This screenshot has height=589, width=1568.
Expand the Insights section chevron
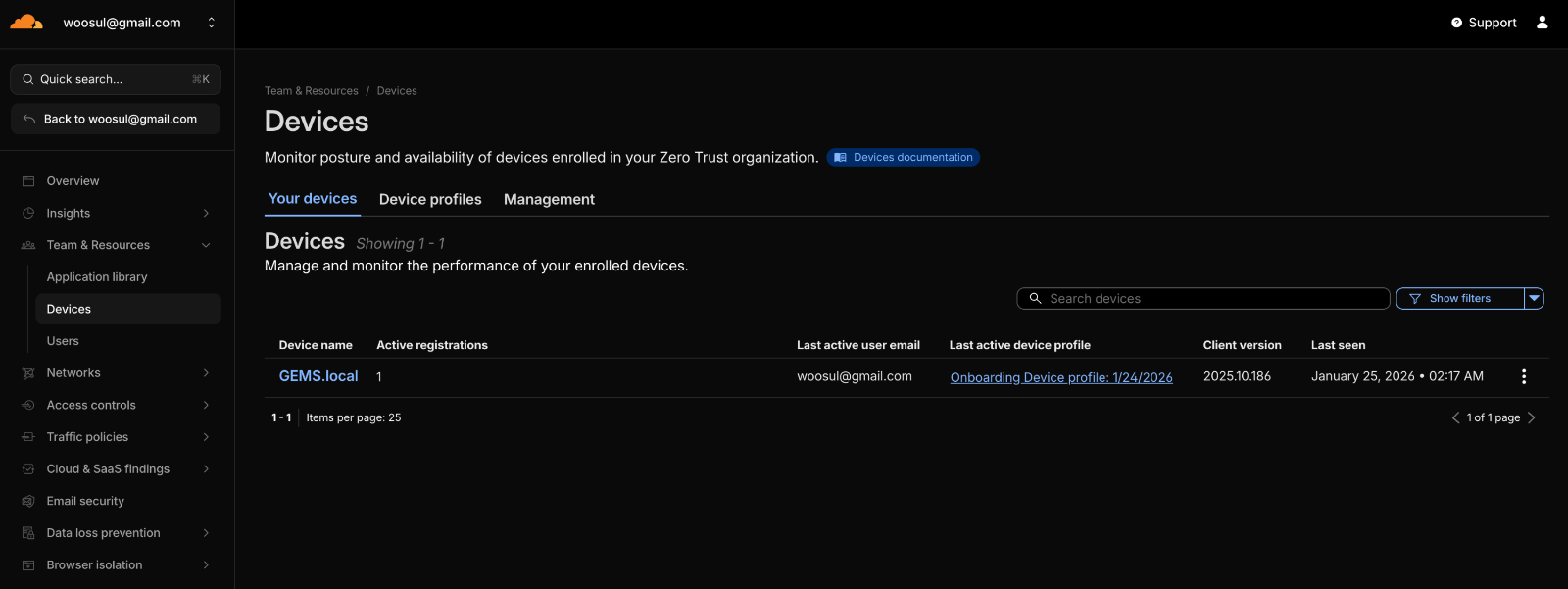[206, 213]
